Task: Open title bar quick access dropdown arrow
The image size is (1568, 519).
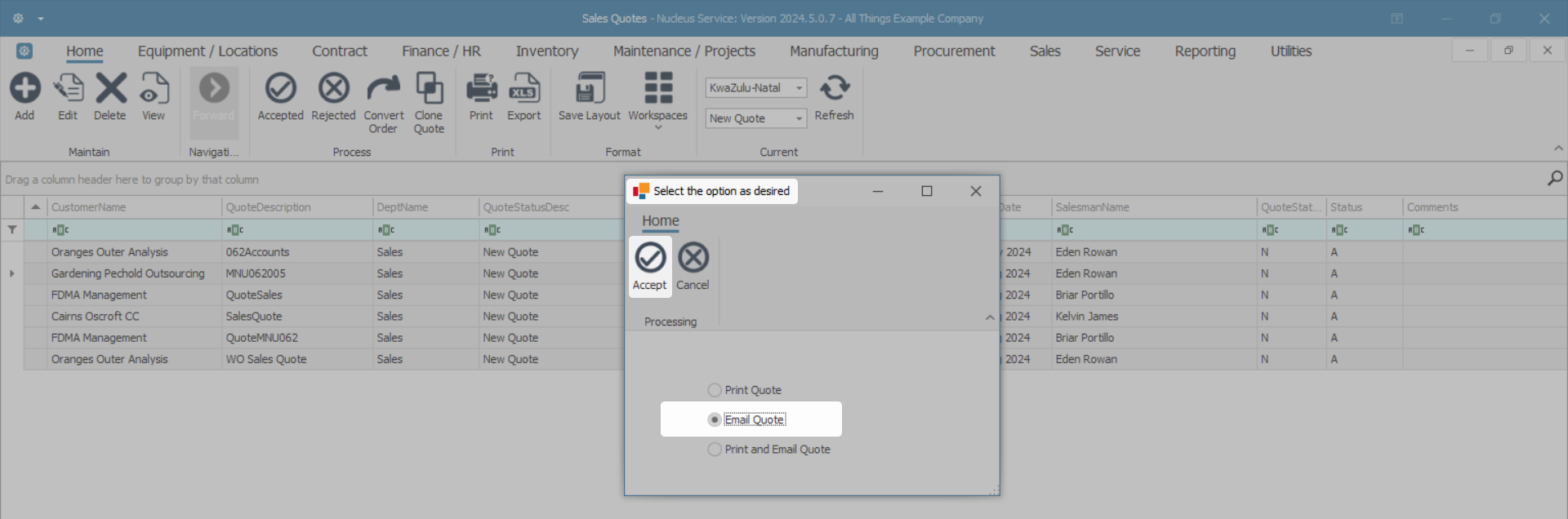Action: tap(40, 18)
